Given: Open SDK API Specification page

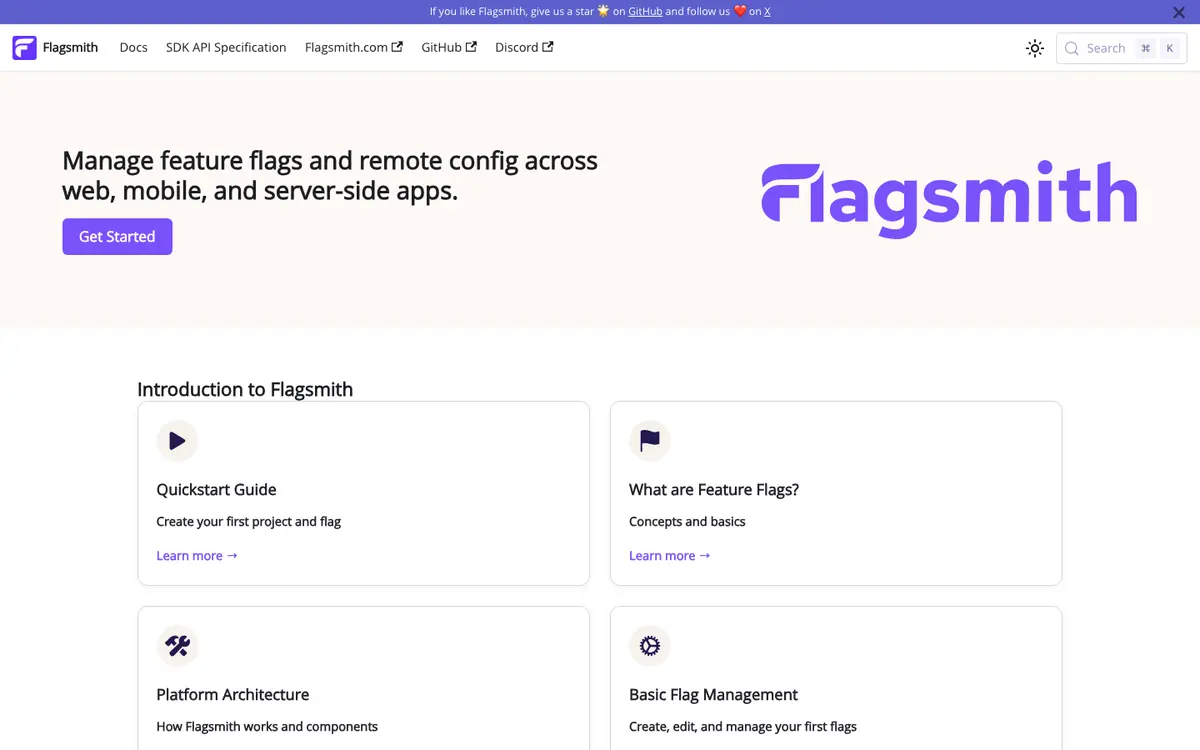Looking at the screenshot, I should click(x=226, y=47).
